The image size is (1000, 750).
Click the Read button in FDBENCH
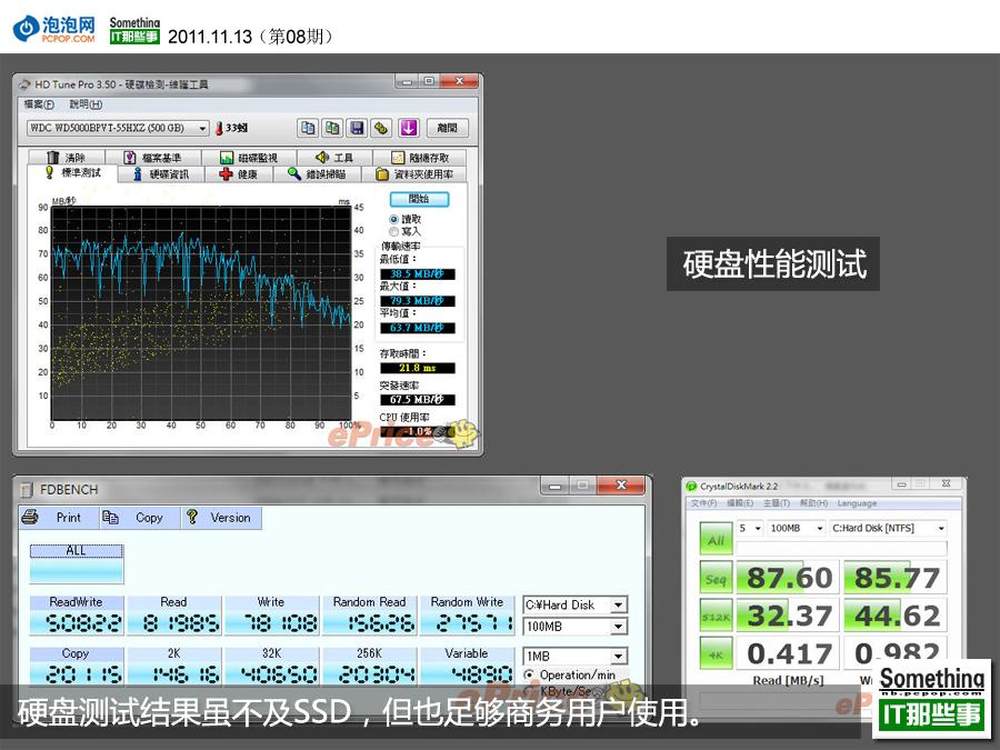click(x=173, y=615)
